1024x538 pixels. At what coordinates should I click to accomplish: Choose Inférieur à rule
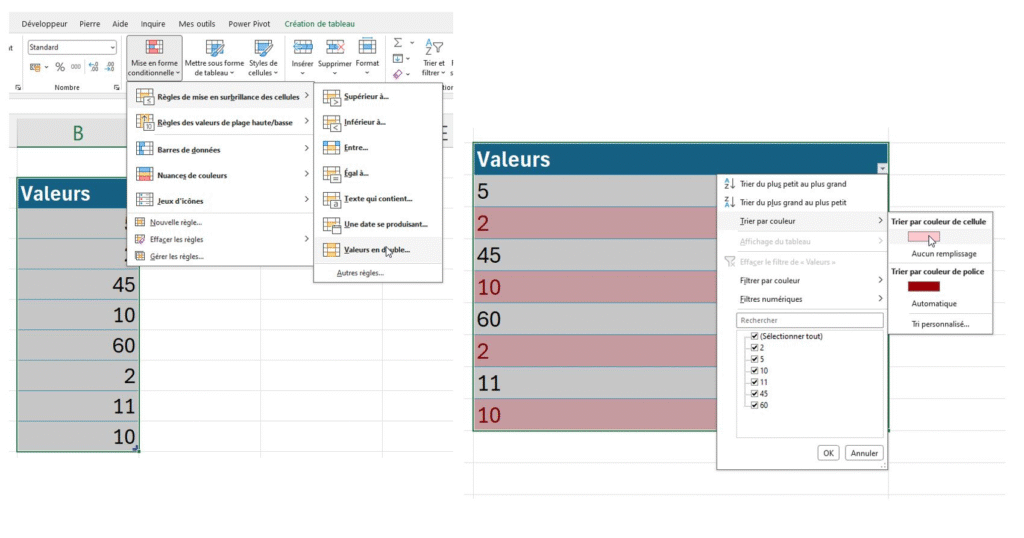(x=377, y=122)
